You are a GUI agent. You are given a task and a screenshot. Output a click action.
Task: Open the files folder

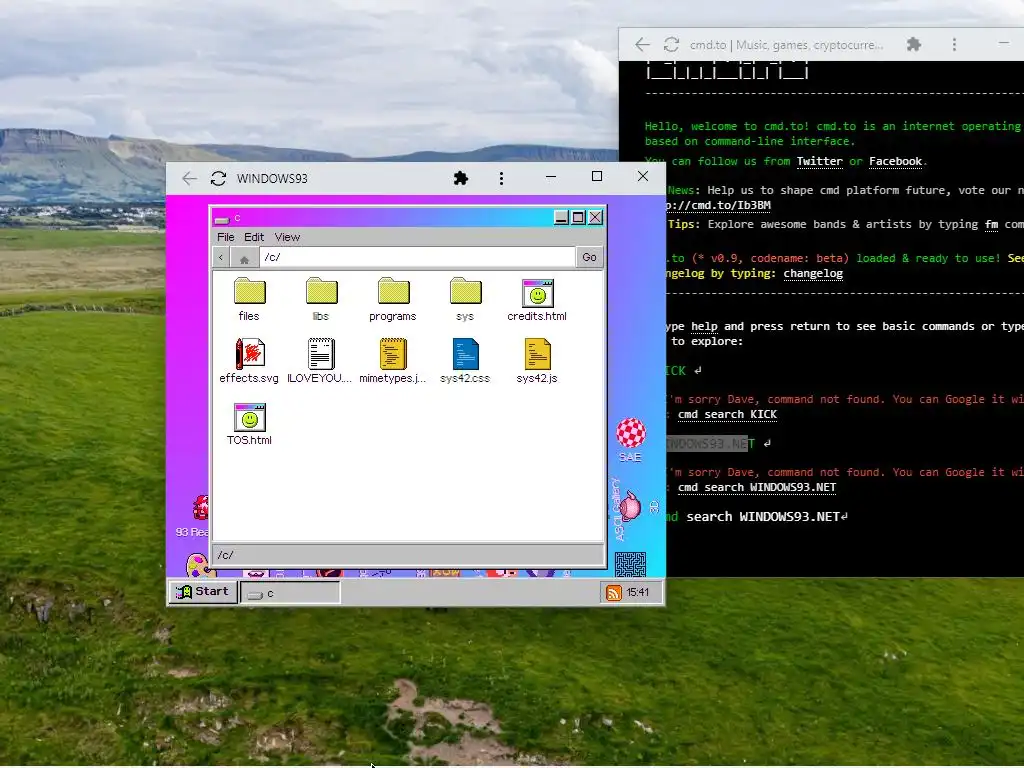pyautogui.click(x=249, y=300)
